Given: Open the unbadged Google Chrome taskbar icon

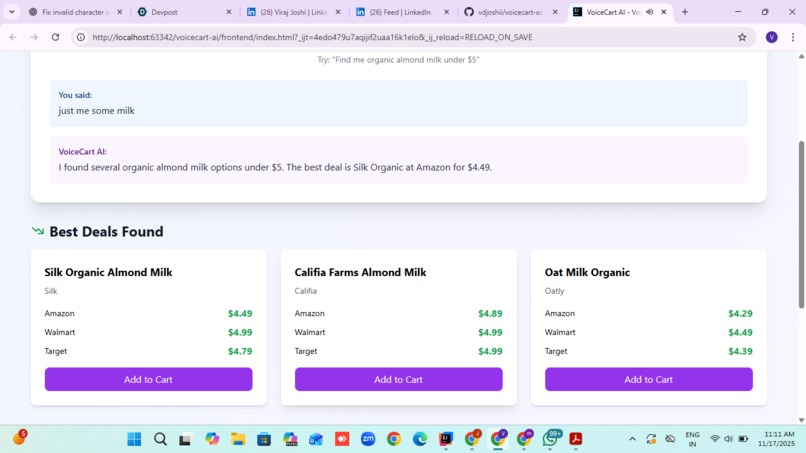Looking at the screenshot, I should pyautogui.click(x=394, y=439).
